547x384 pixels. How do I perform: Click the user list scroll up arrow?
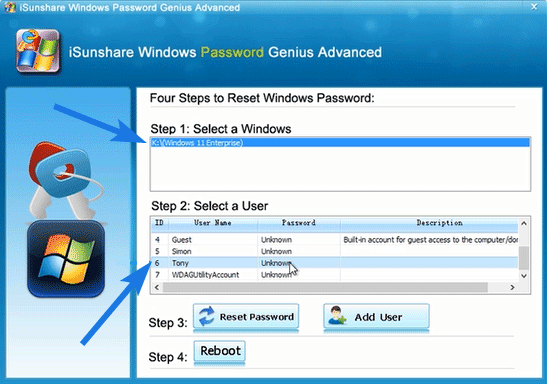[x=524, y=224]
